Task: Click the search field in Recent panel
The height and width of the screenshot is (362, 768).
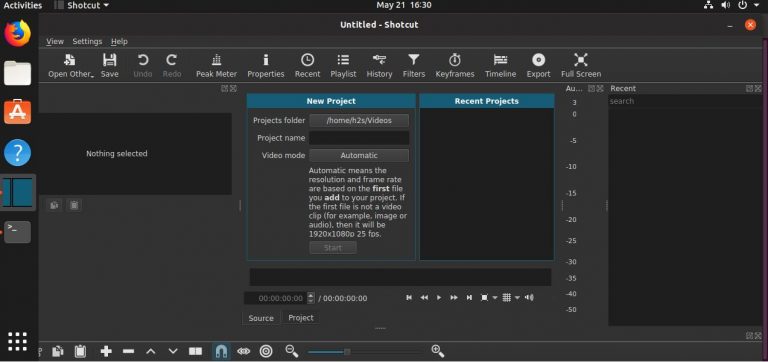Action: [685, 101]
